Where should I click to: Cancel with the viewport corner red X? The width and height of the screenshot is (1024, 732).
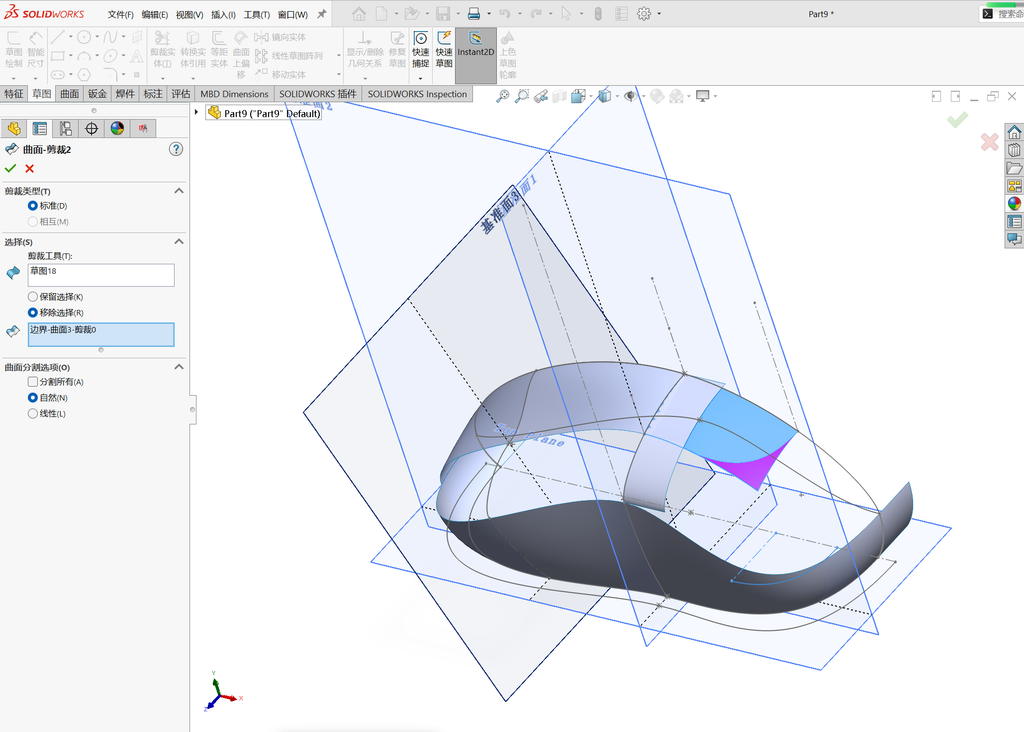coord(989,142)
